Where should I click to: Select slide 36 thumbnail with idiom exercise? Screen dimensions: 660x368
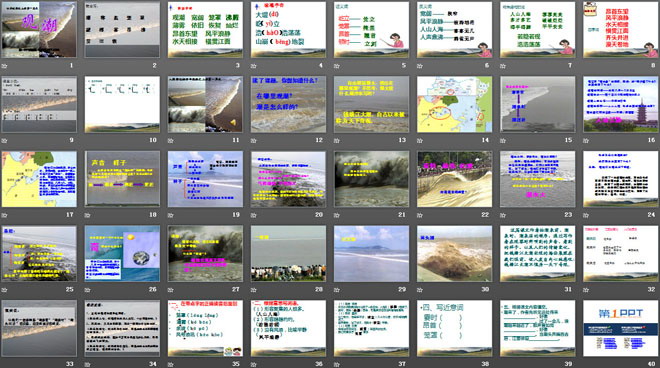pos(288,328)
